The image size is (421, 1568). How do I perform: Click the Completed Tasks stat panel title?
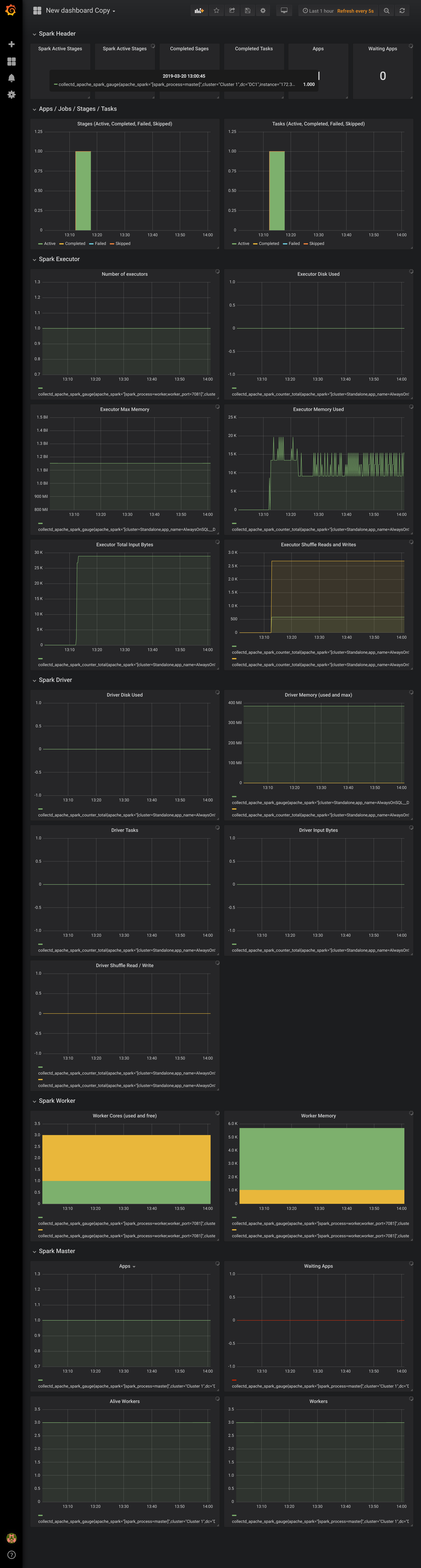point(254,49)
